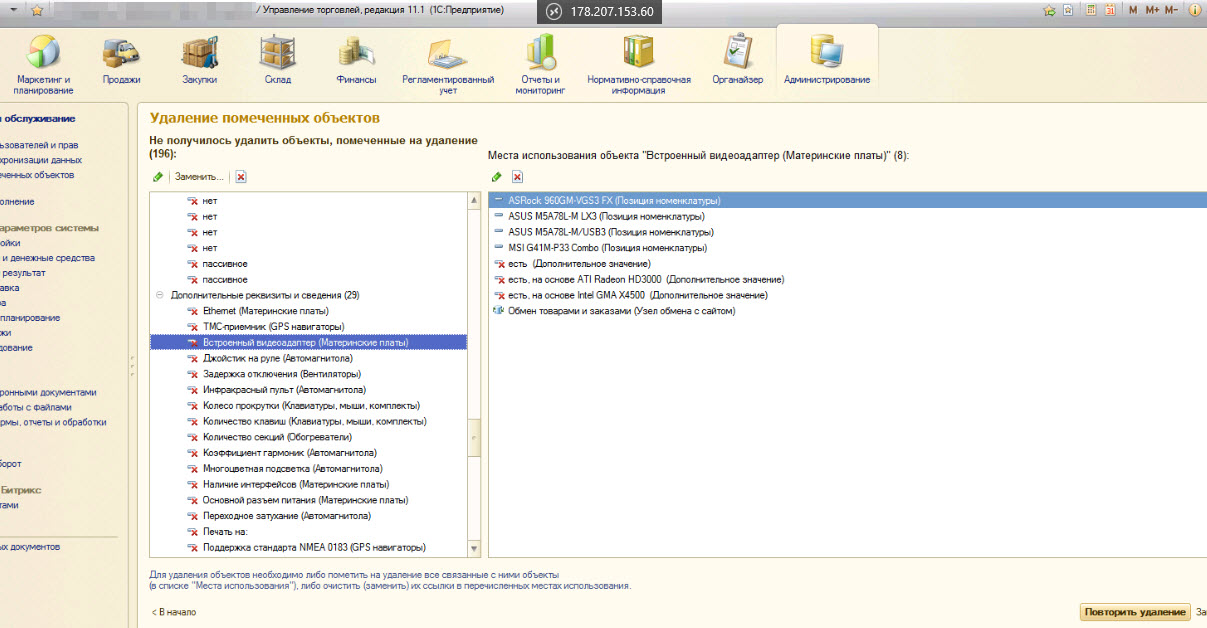Viewport: 1207px width, 628px height.
Task: Click the info icon at top right
Action: 1194,10
